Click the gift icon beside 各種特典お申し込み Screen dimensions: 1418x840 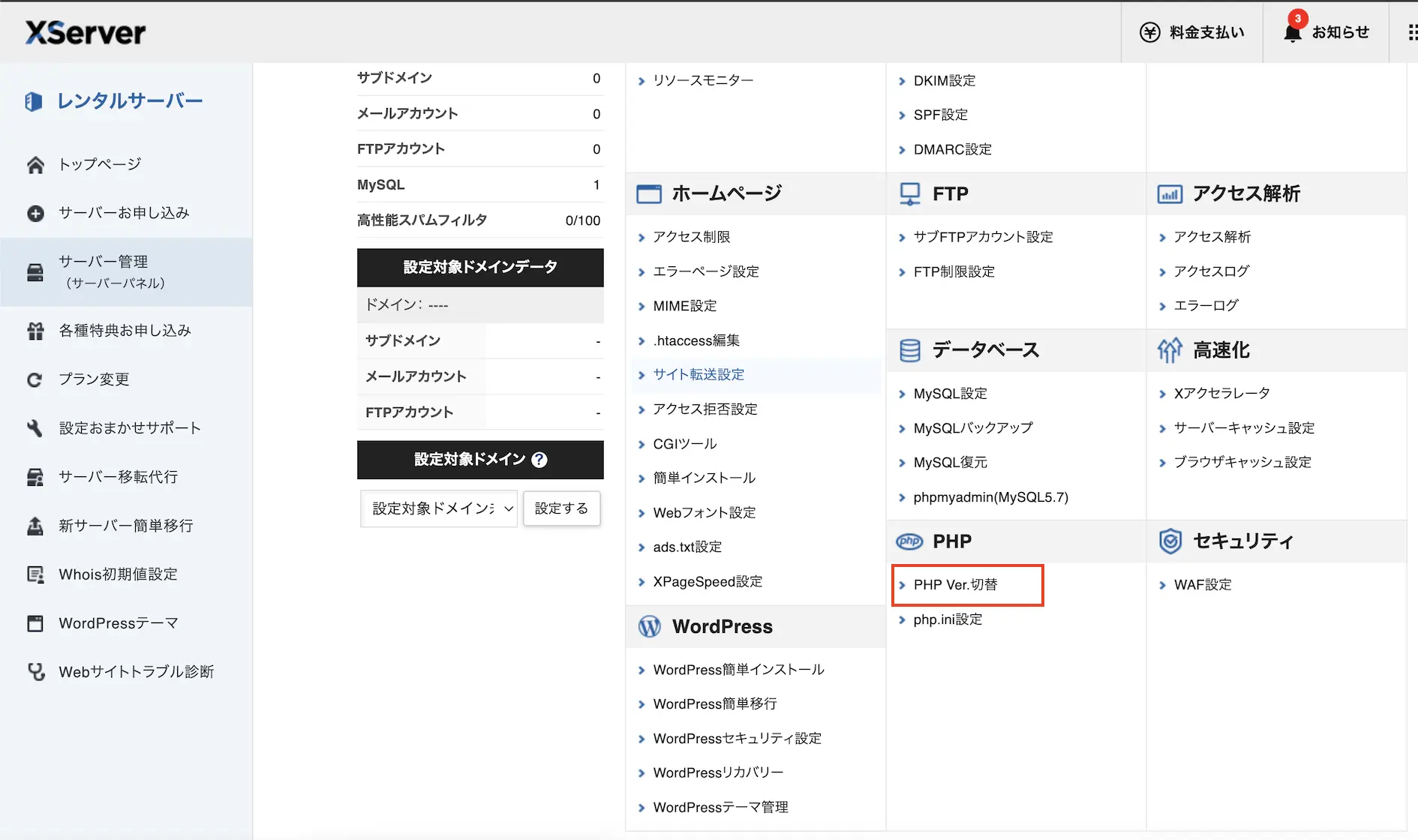click(35, 331)
